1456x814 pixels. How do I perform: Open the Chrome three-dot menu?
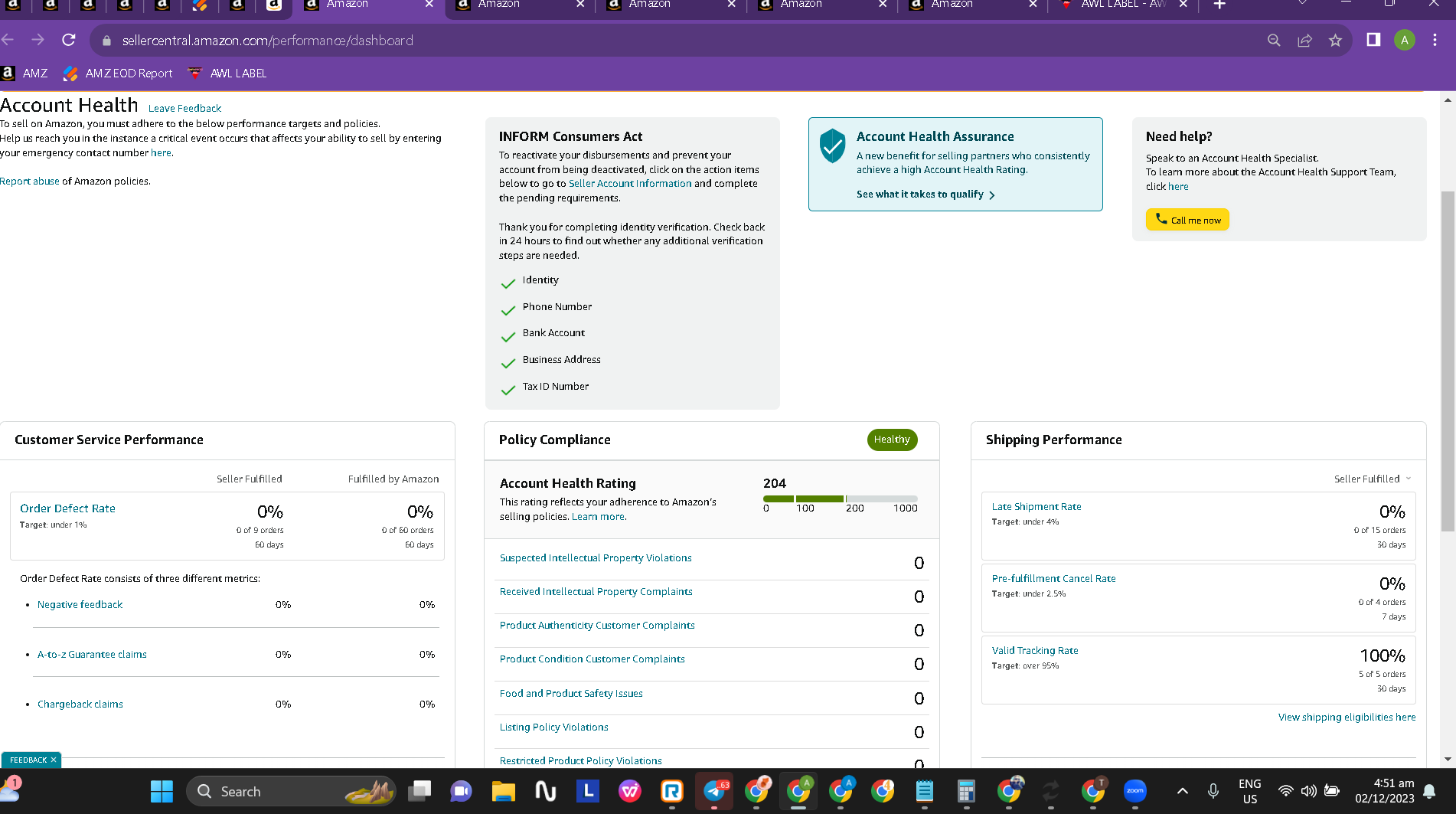pyautogui.click(x=1435, y=40)
